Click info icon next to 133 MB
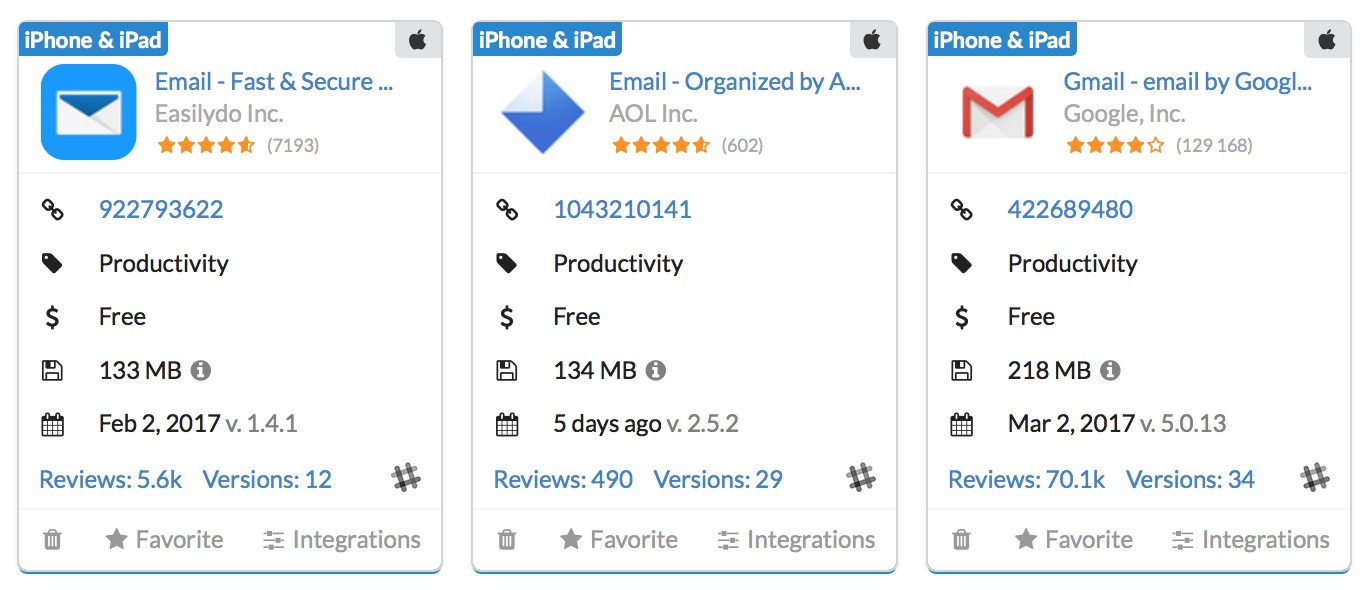Image resolution: width=1370 pixels, height=590 pixels. click(x=201, y=371)
